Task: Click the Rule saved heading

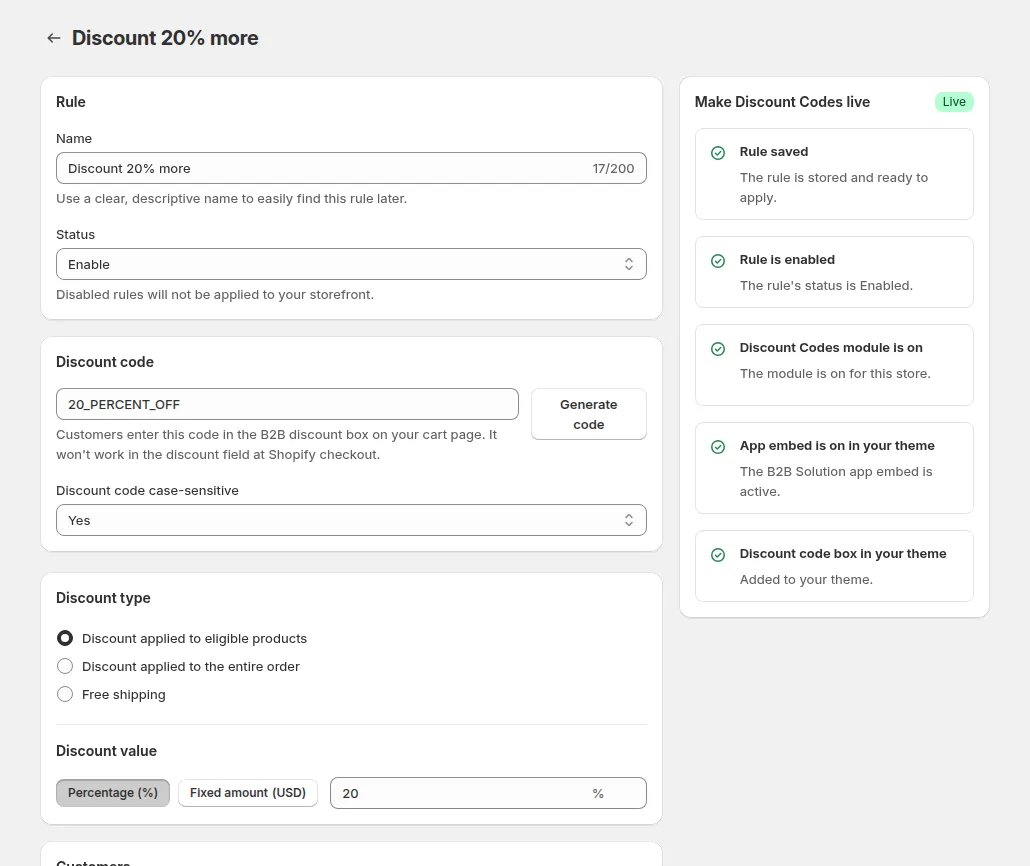Action: point(774,152)
